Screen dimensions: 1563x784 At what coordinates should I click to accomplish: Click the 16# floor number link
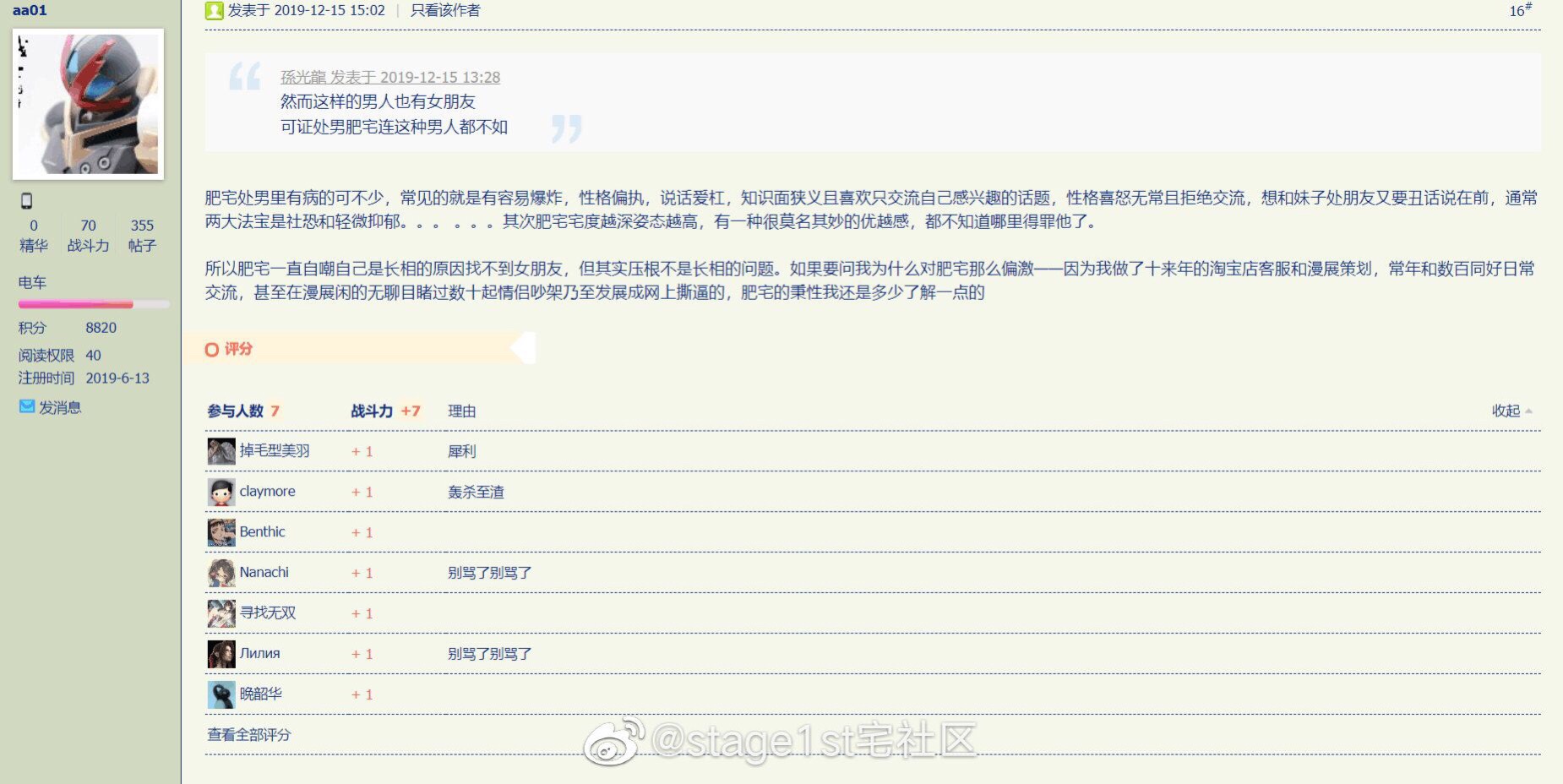1519,11
